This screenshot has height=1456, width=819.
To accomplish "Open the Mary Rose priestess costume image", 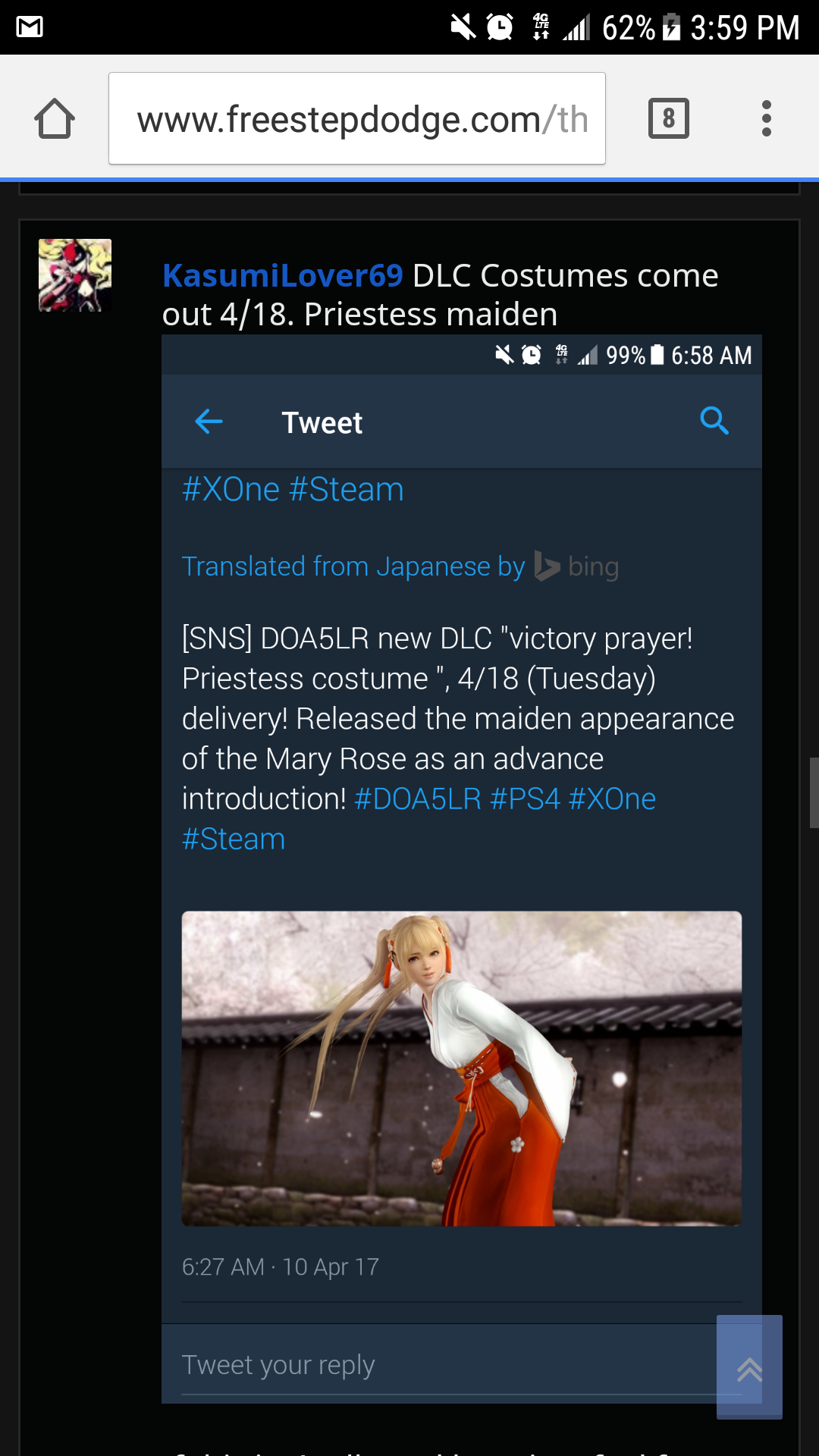I will tap(461, 1068).
